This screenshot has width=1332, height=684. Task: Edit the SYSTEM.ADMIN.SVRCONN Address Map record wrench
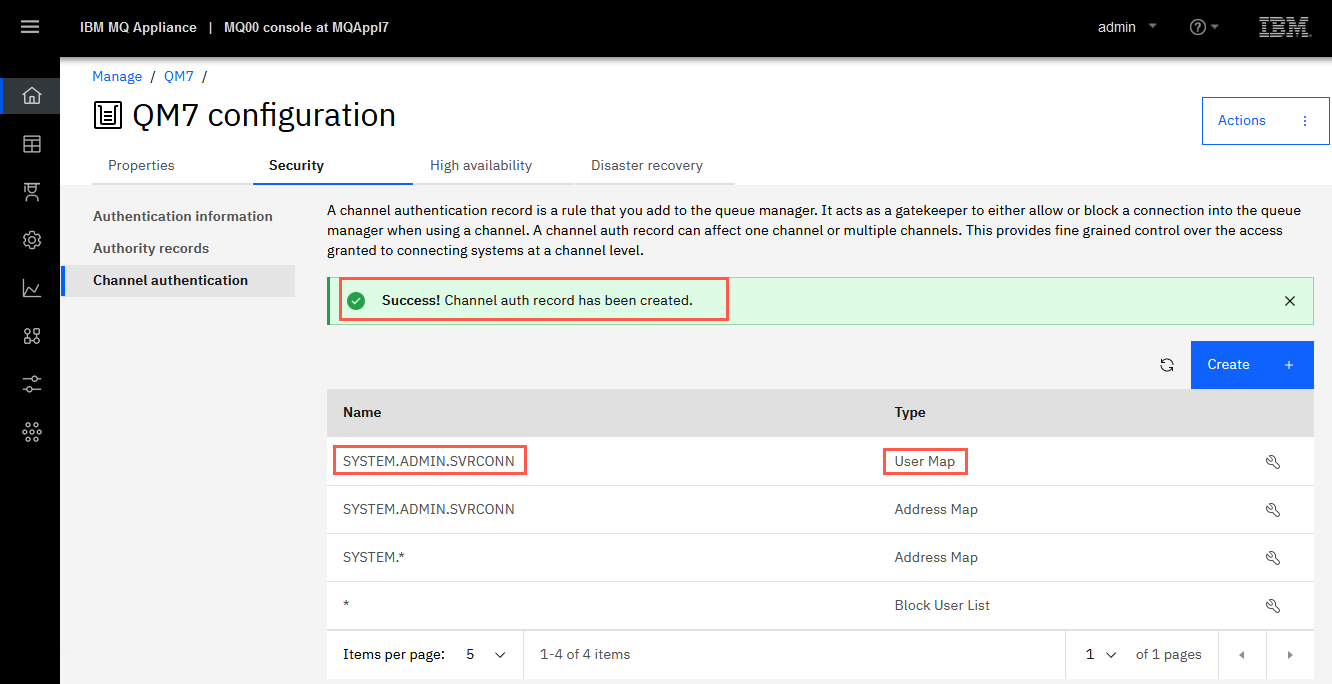(x=1273, y=510)
